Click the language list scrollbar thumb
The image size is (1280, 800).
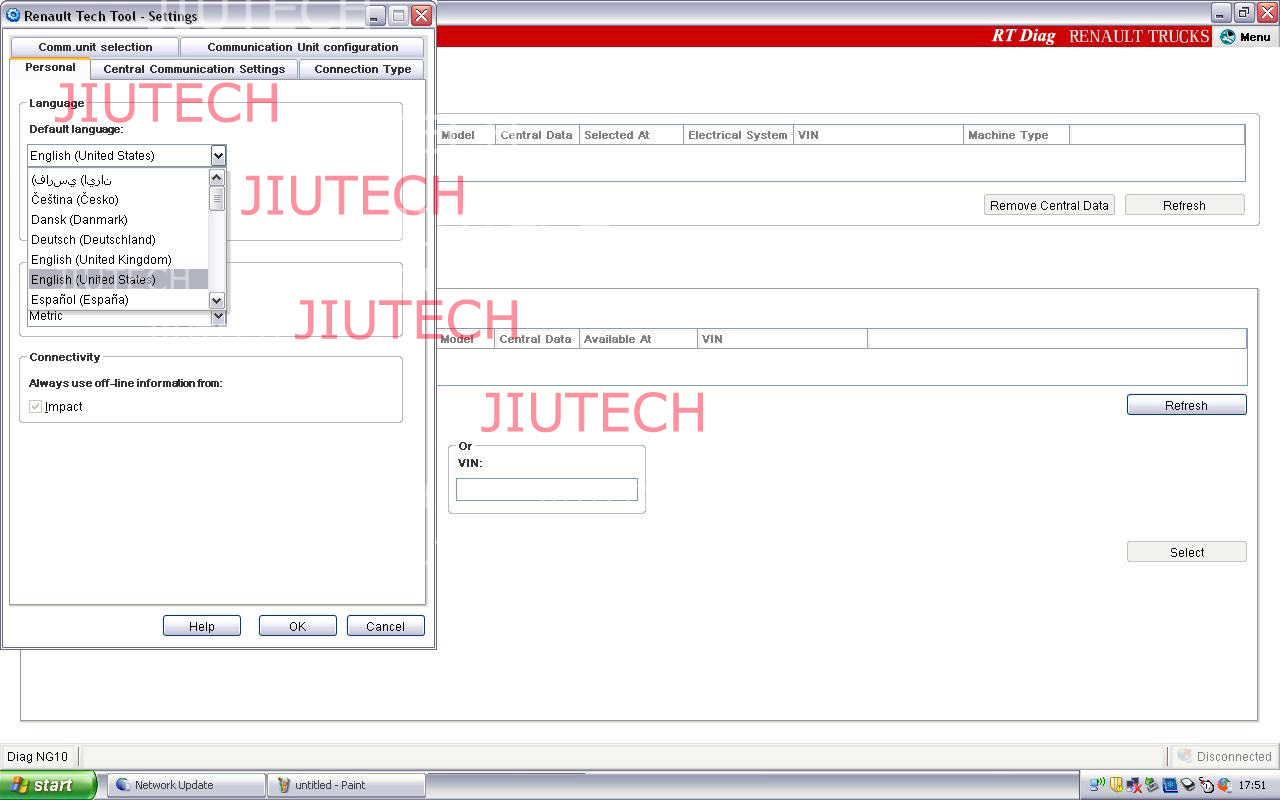point(217,198)
